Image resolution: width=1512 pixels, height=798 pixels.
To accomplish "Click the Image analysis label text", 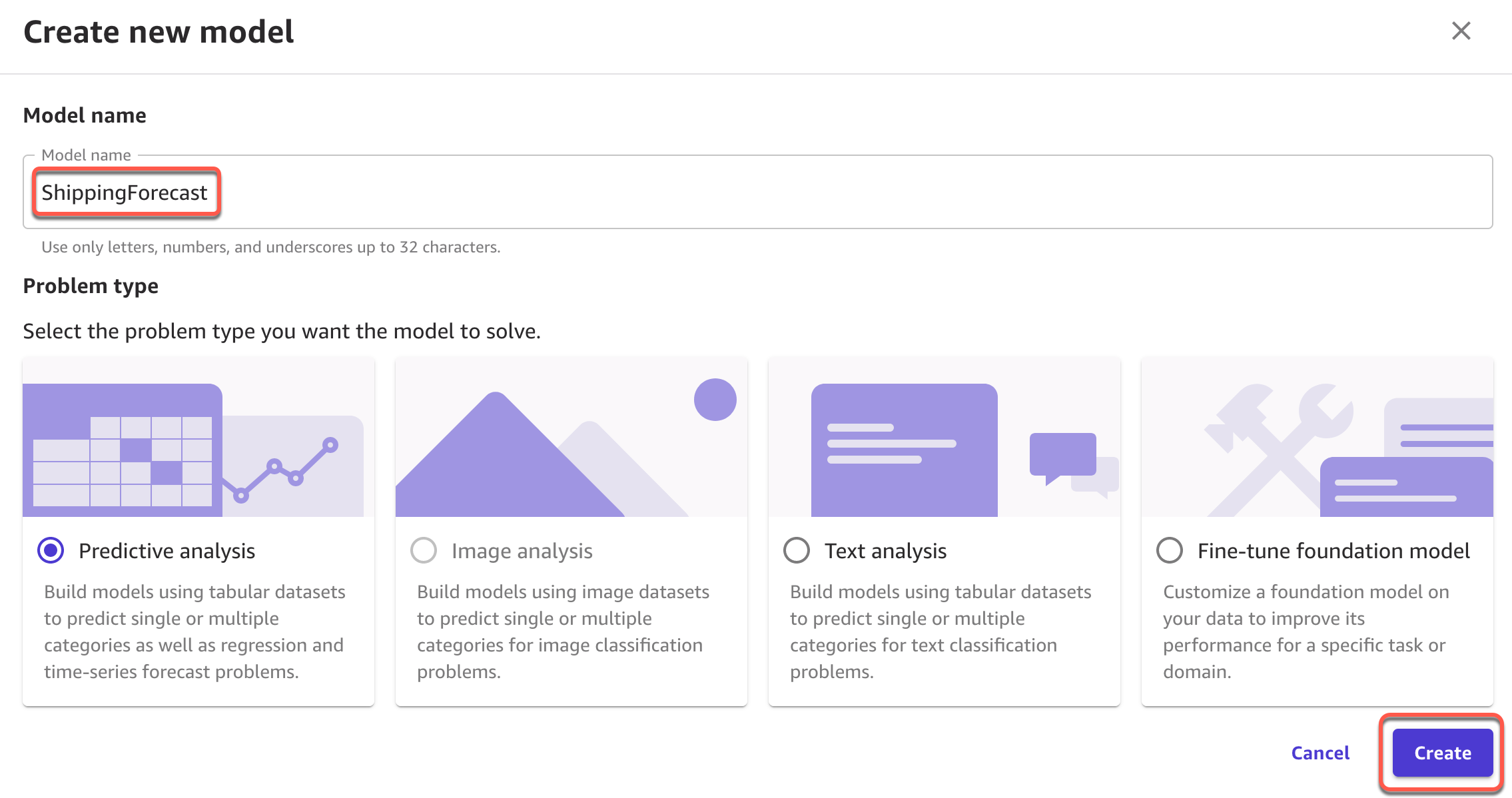I will tap(522, 551).
